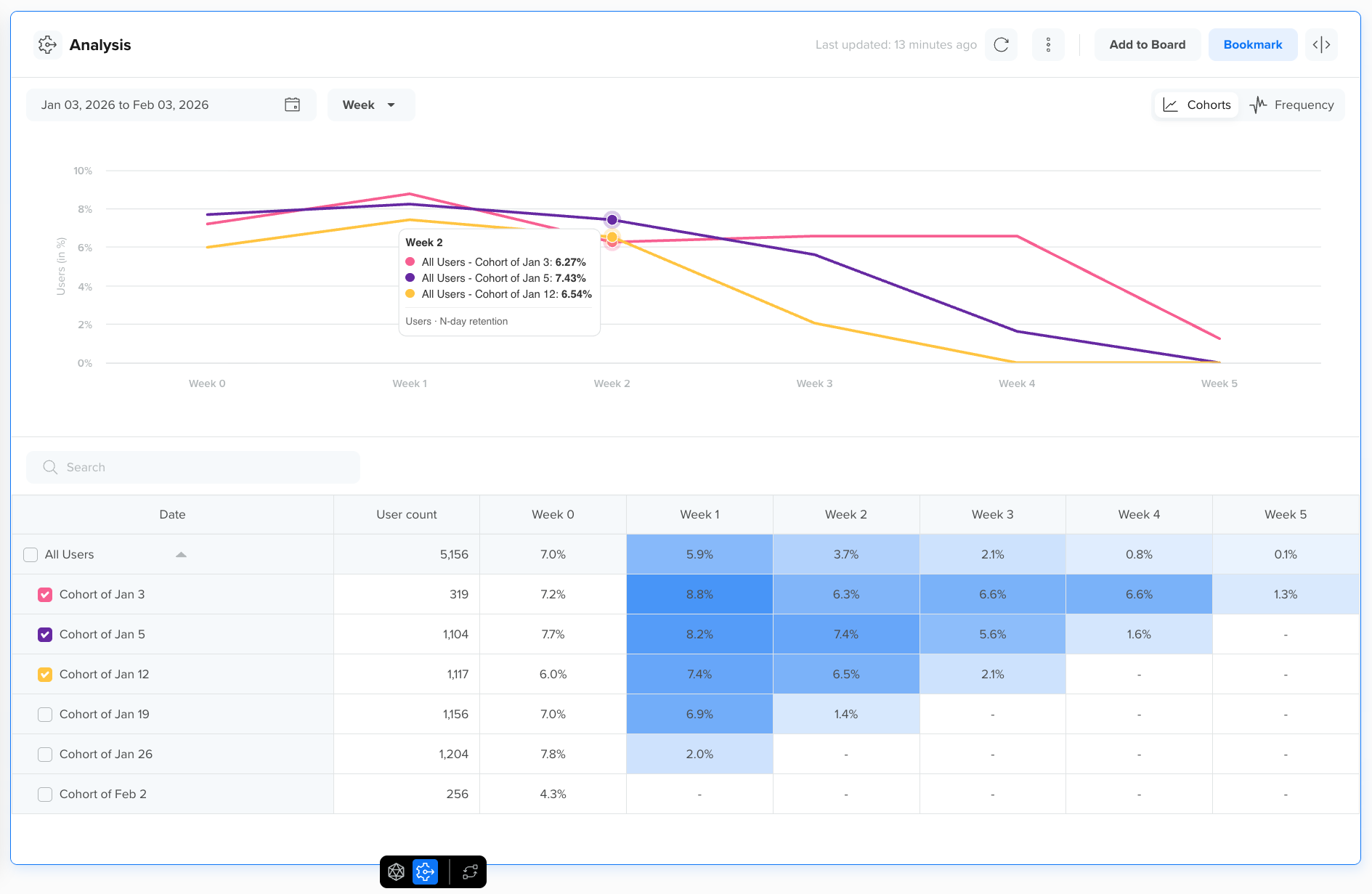Click the Analysis gear icon beside the title
Screen dimensions: 1372x894
coord(47,45)
